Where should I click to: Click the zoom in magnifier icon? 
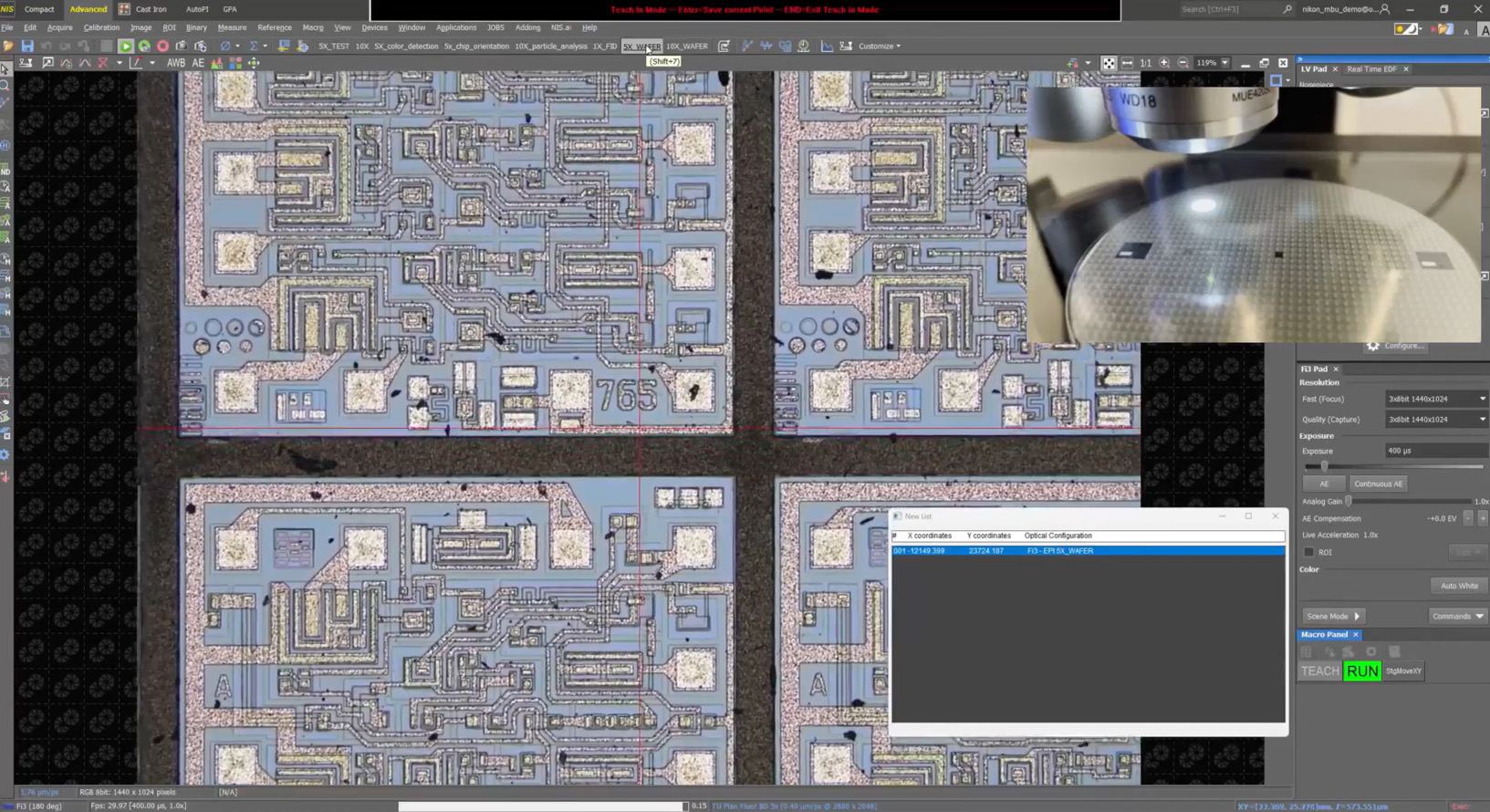[x=1164, y=63]
